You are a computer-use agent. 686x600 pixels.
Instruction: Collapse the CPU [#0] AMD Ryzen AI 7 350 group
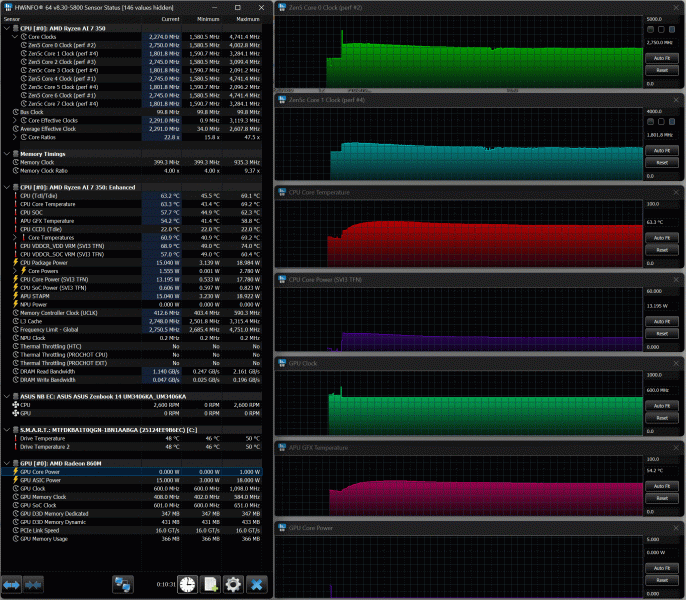pyautogui.click(x=7, y=28)
